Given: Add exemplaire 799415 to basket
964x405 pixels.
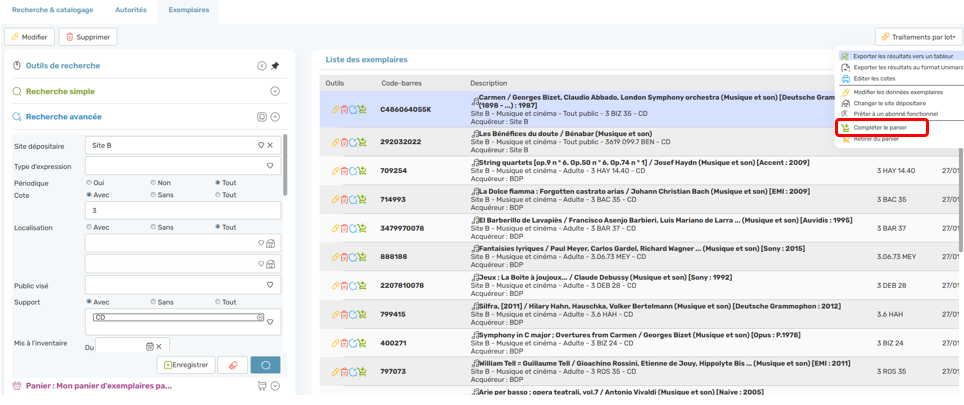Looking at the screenshot, I should pyautogui.click(x=362, y=315).
